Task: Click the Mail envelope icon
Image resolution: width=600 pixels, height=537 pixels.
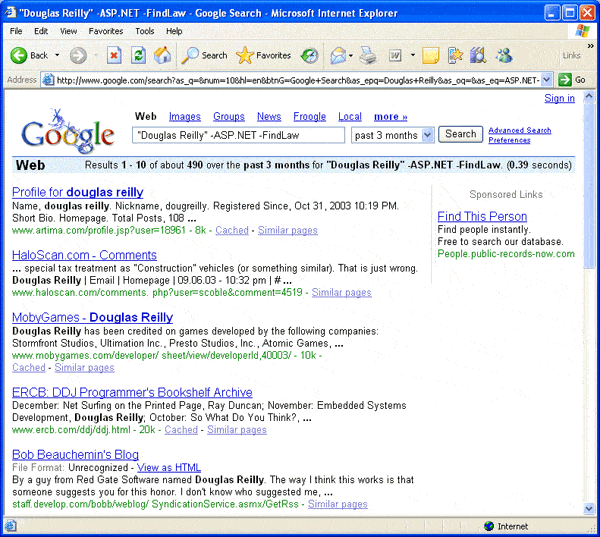Action: (338, 56)
